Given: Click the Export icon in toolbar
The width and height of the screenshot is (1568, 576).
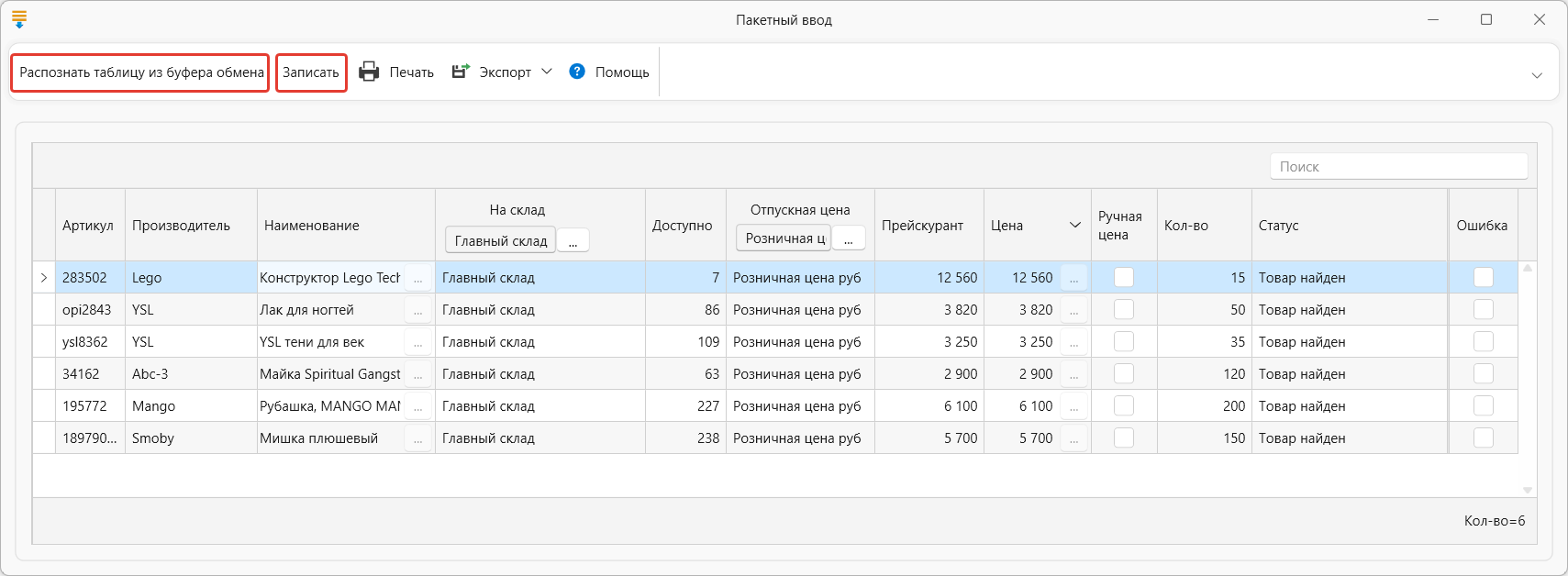Looking at the screenshot, I should [461, 72].
